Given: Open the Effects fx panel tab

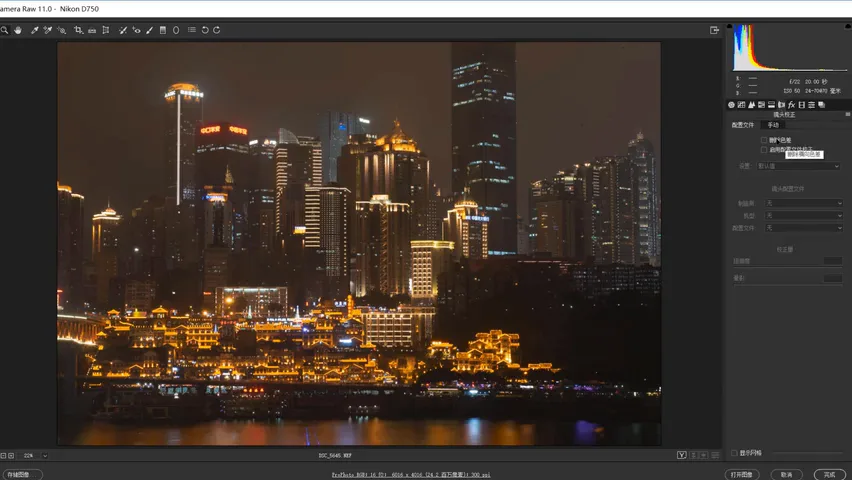Looking at the screenshot, I should (x=792, y=105).
